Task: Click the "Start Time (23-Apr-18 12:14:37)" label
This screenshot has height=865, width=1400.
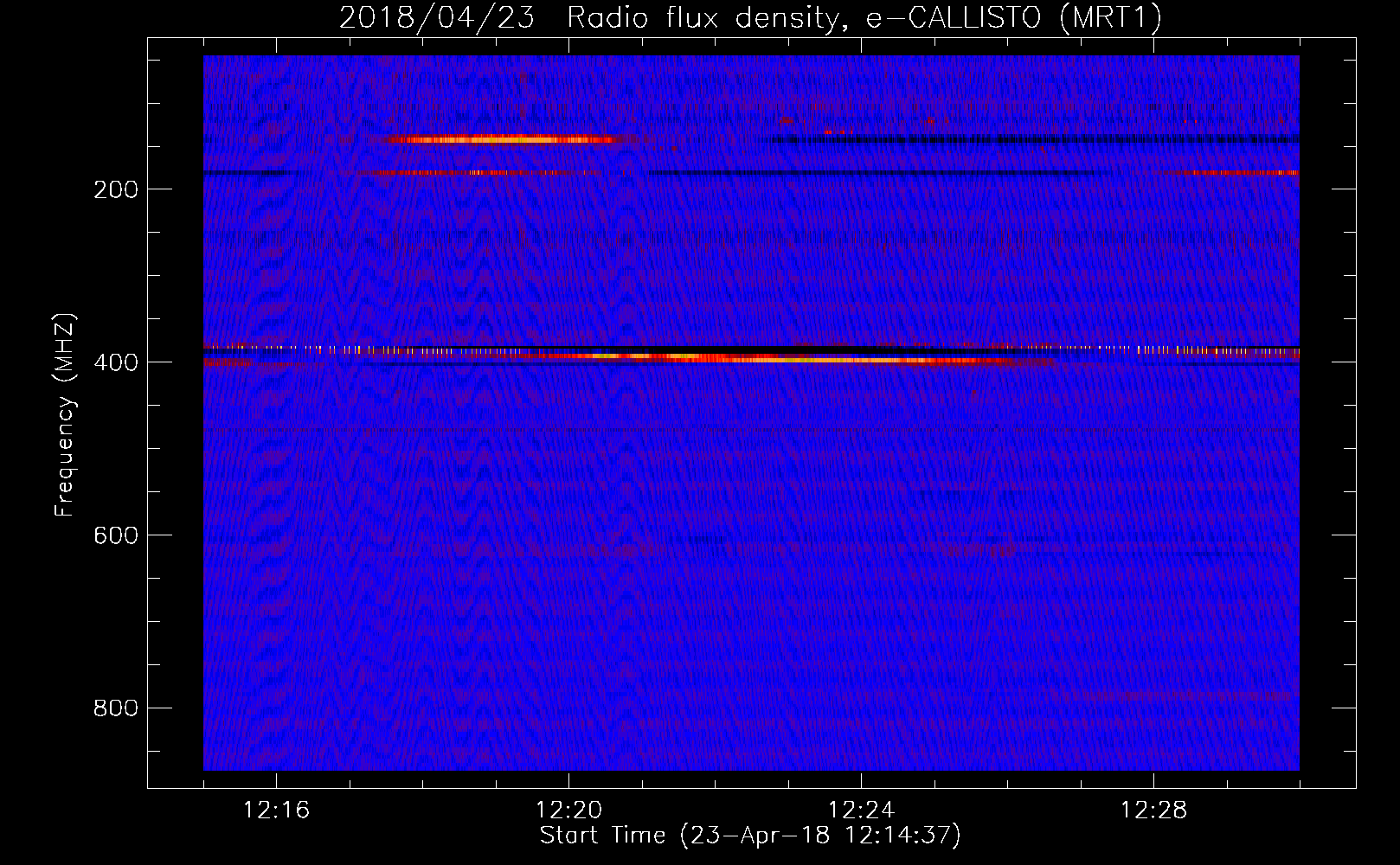Action: coord(750,836)
